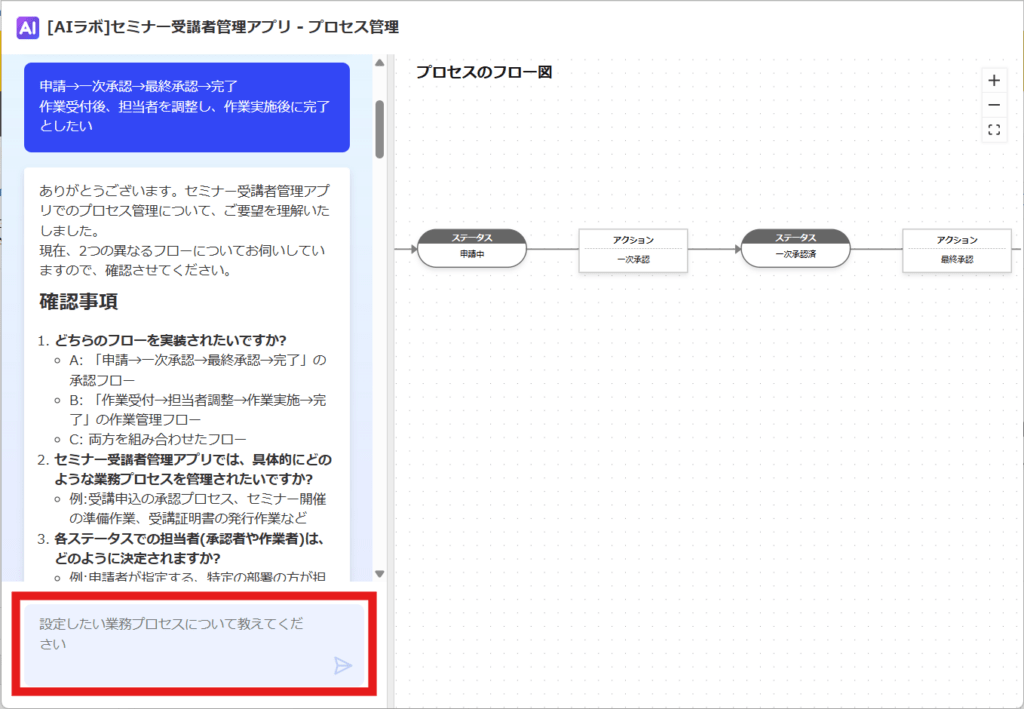The width and height of the screenshot is (1024, 709).
Task: Zoom in the flow diagram with the plus icon
Action: coord(993,80)
